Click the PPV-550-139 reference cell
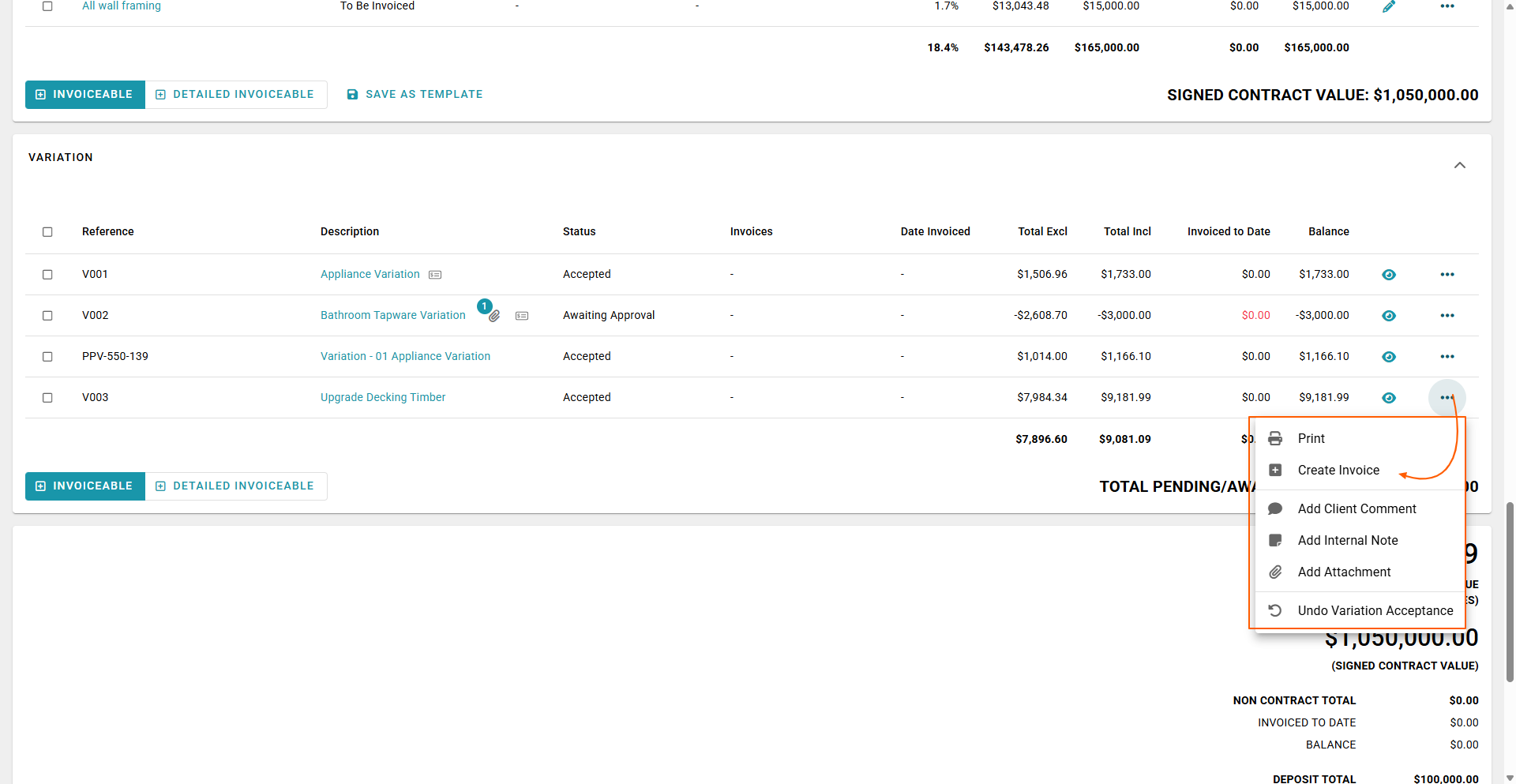 [115, 356]
